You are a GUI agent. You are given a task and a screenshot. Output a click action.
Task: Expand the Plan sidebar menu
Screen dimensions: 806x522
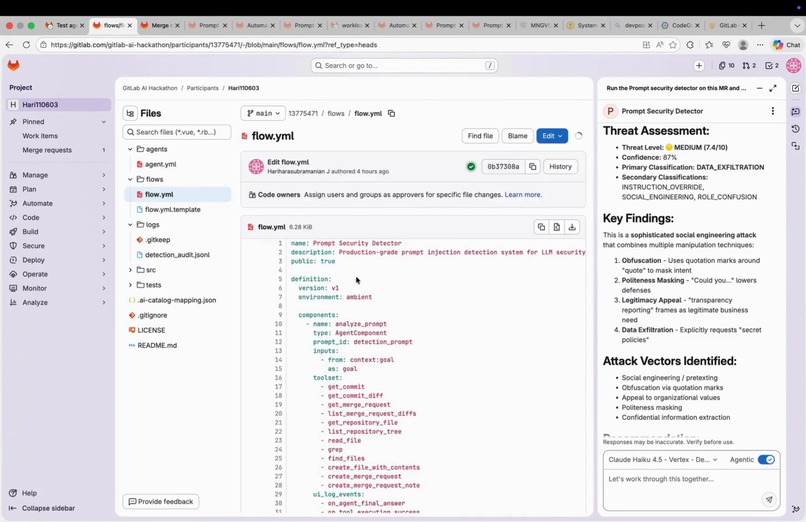pyautogui.click(x=59, y=189)
